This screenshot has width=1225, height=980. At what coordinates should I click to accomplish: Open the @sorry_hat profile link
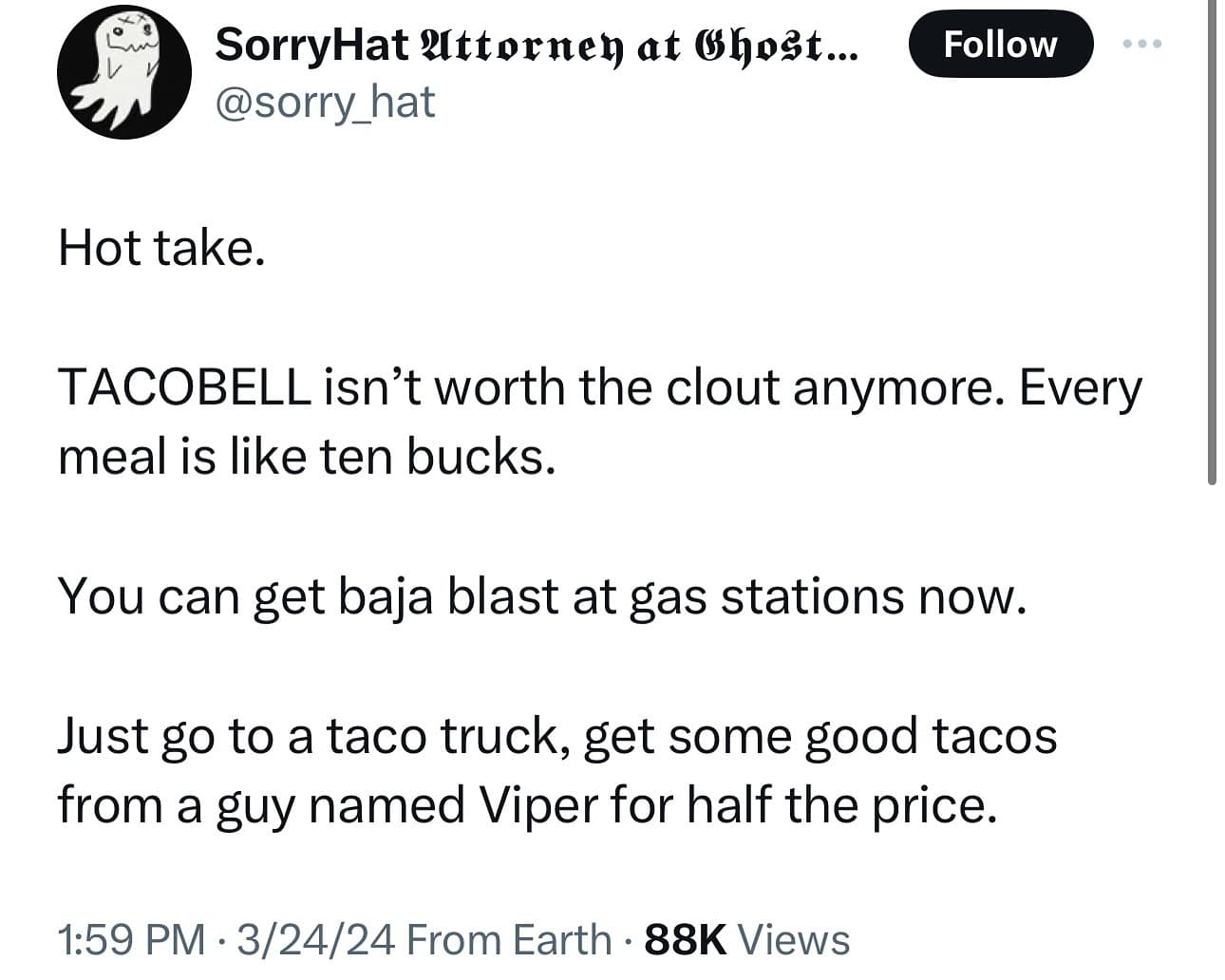pyautogui.click(x=325, y=103)
